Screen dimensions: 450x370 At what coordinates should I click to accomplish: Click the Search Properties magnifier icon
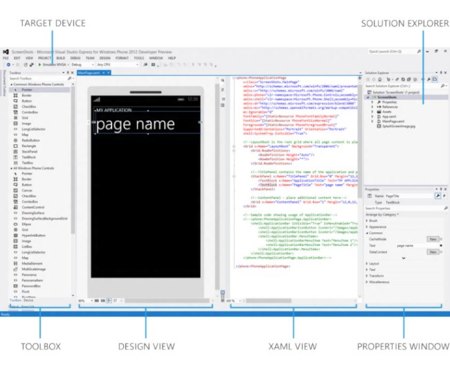(445, 208)
